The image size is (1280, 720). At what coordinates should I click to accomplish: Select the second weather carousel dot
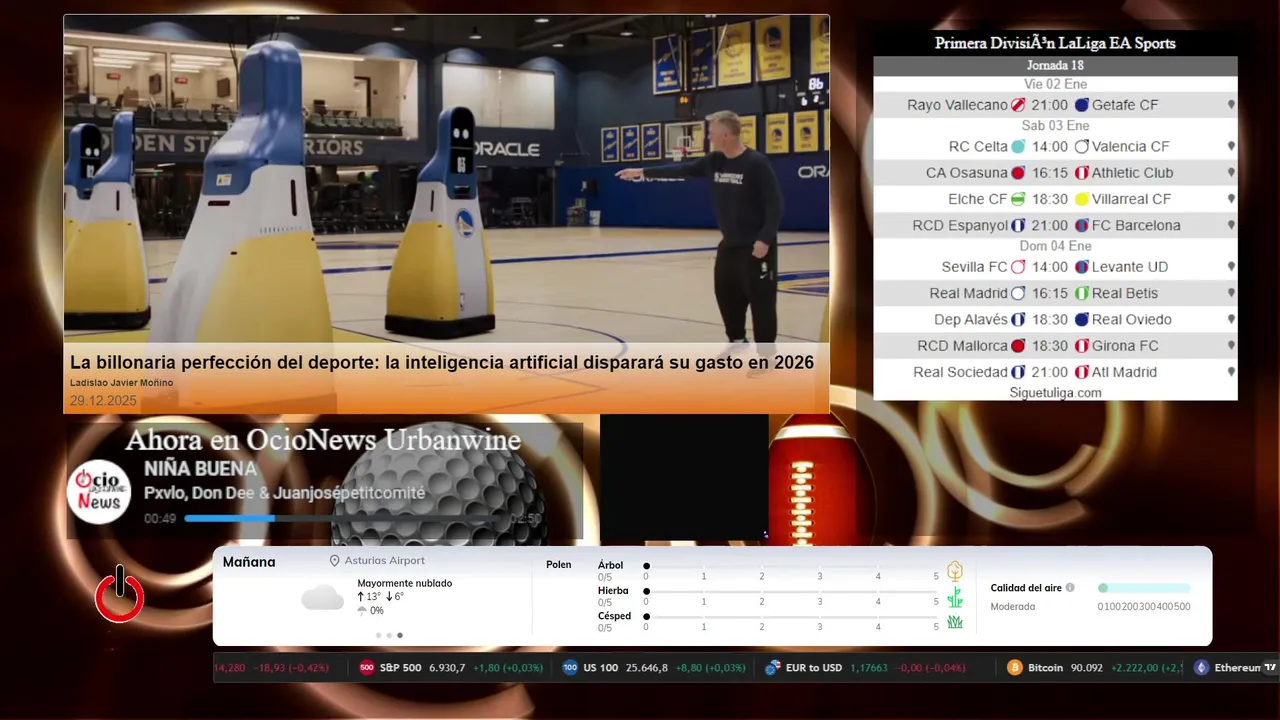389,635
